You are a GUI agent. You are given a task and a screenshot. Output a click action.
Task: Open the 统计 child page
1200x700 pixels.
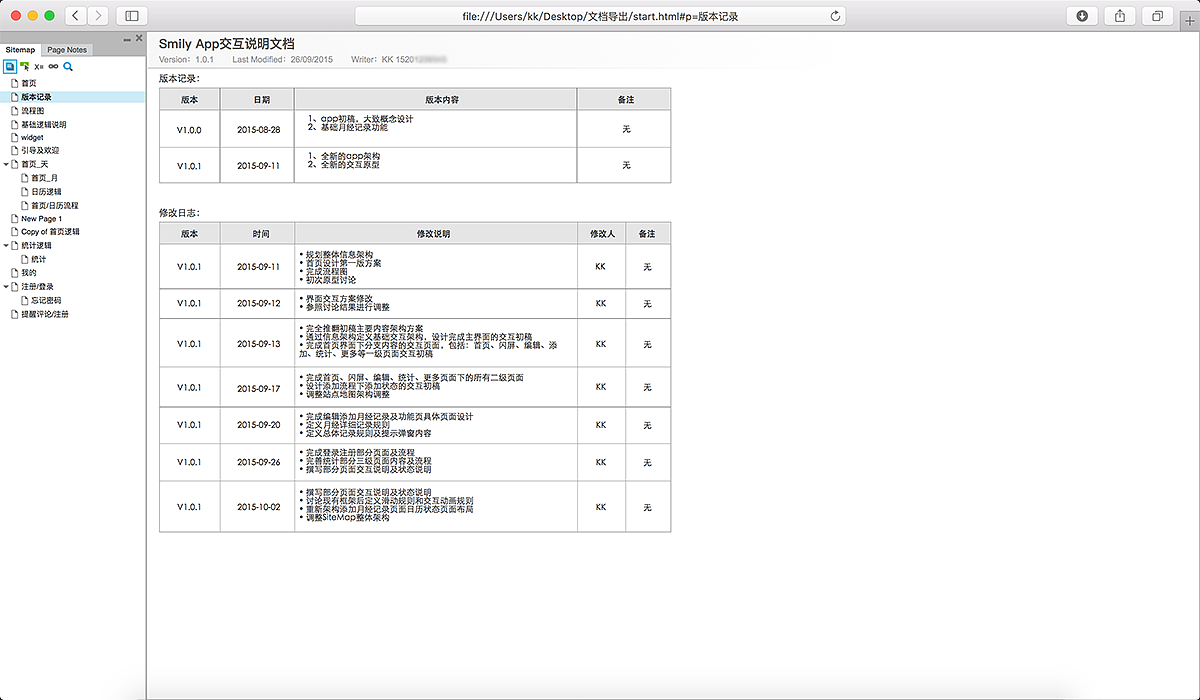(38, 259)
